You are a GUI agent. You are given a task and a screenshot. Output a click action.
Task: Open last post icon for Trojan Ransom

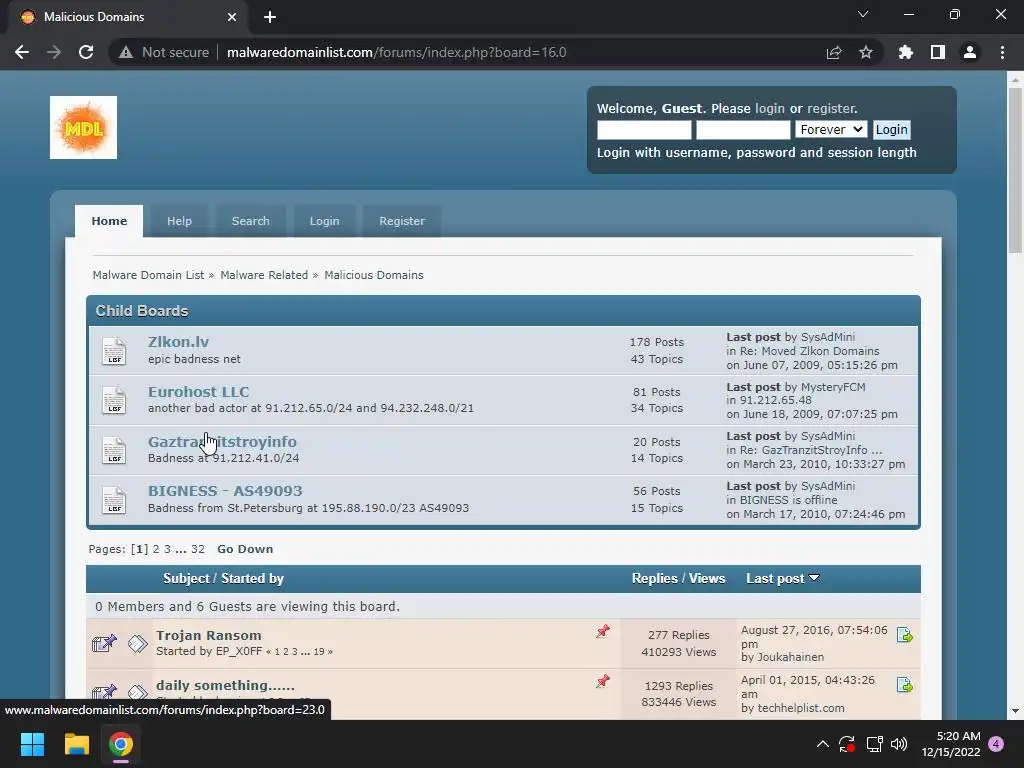904,635
